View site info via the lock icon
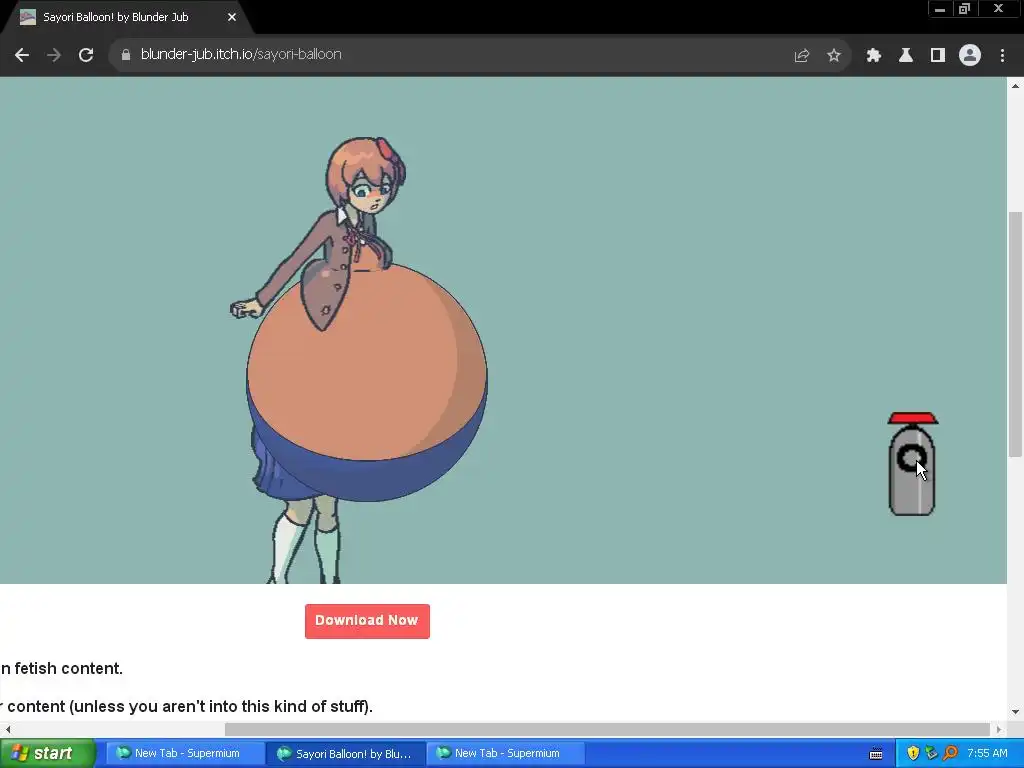 point(126,55)
